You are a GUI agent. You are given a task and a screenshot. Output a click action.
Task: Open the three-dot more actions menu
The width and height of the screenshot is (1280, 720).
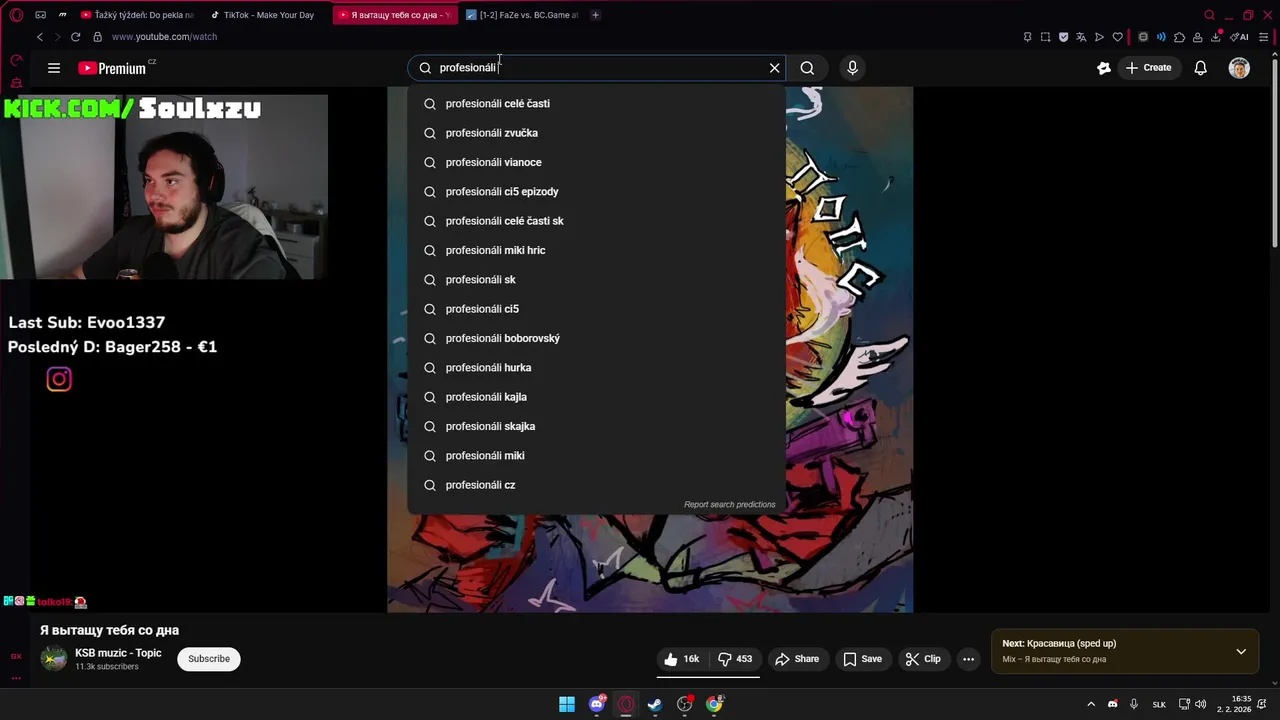[x=968, y=659]
